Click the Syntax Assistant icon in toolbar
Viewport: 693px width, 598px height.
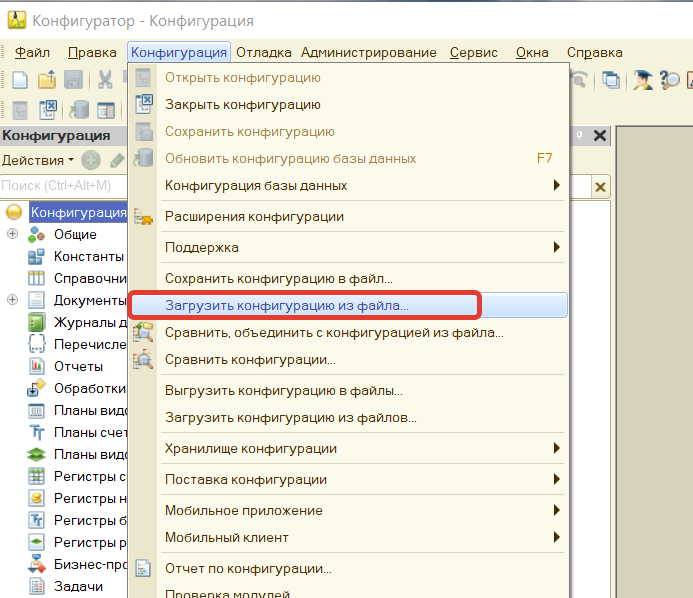641,80
